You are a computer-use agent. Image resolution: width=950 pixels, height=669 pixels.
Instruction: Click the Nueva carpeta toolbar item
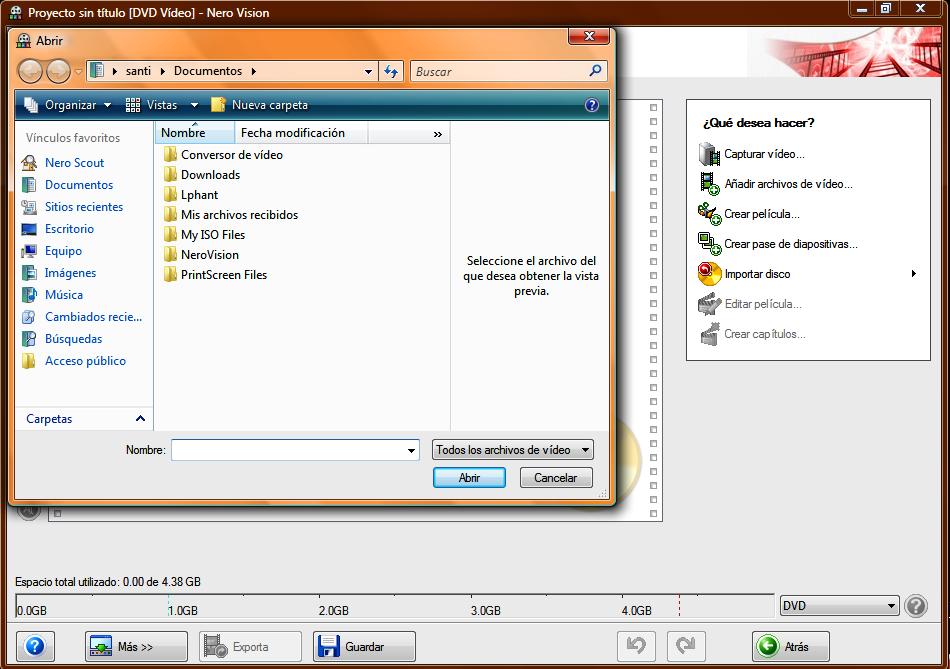point(259,105)
